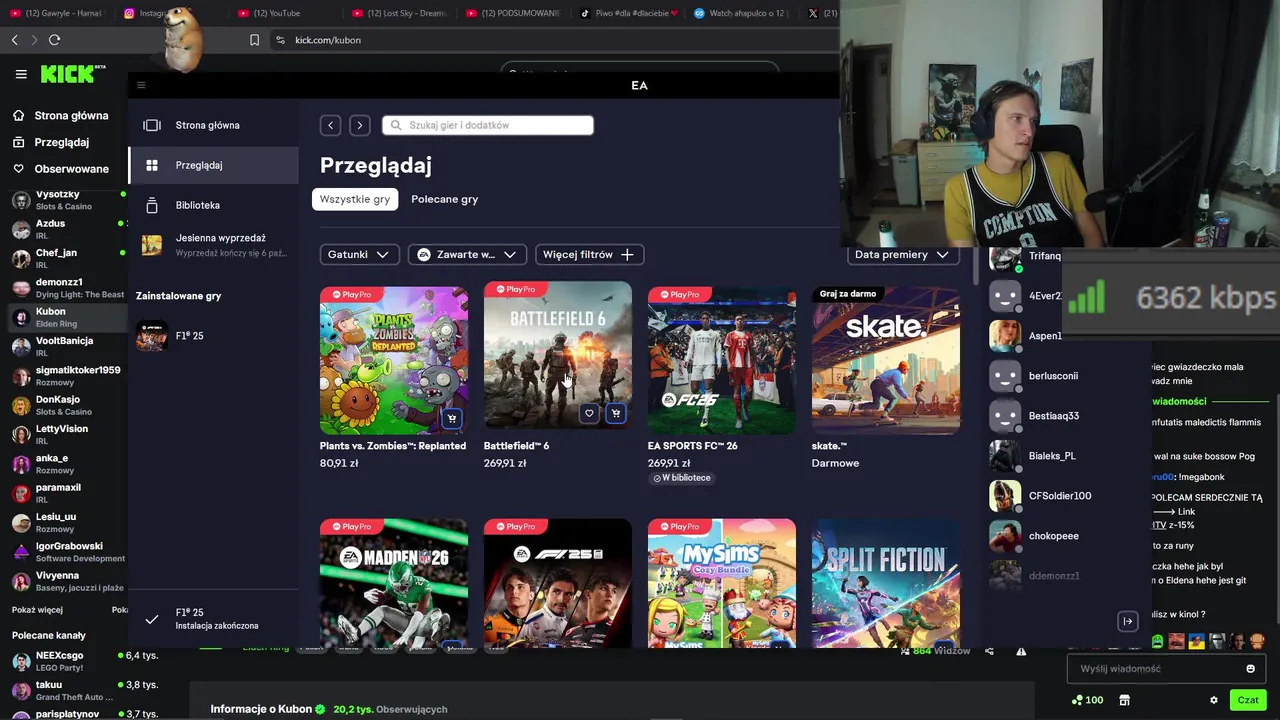This screenshot has width=1280, height=720.
Task: Click the Strona główna home icon in Kick
Action: click(x=18, y=115)
